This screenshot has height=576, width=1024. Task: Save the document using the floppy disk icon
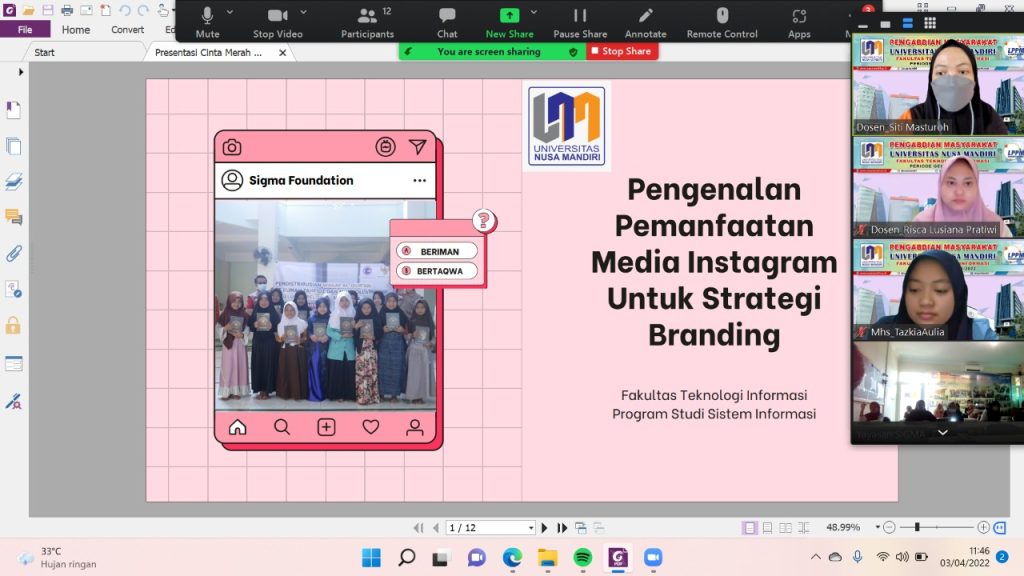point(48,10)
